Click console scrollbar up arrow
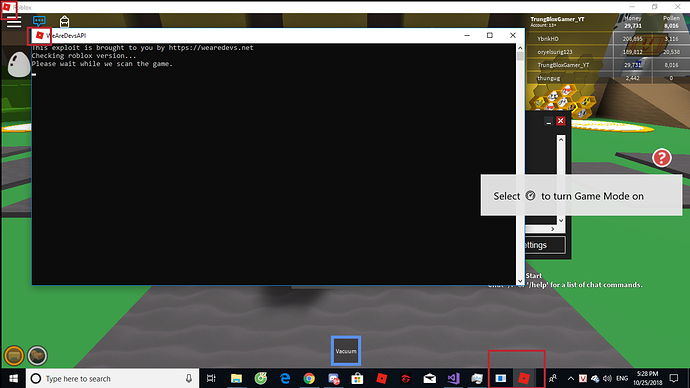The image size is (690, 388). click(520, 48)
